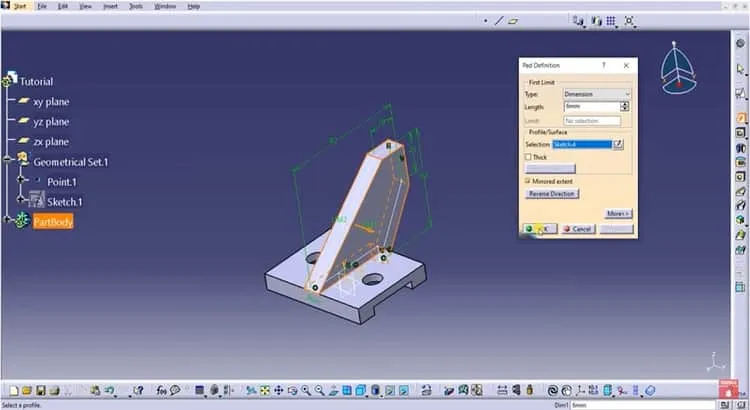Click the Fit All In icon
750x410 pixels.
[265, 391]
